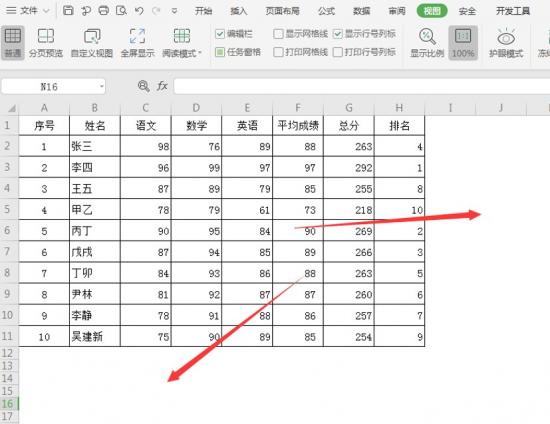
Task: Expand 阅读模式 dropdown arrow
Action: [200, 53]
